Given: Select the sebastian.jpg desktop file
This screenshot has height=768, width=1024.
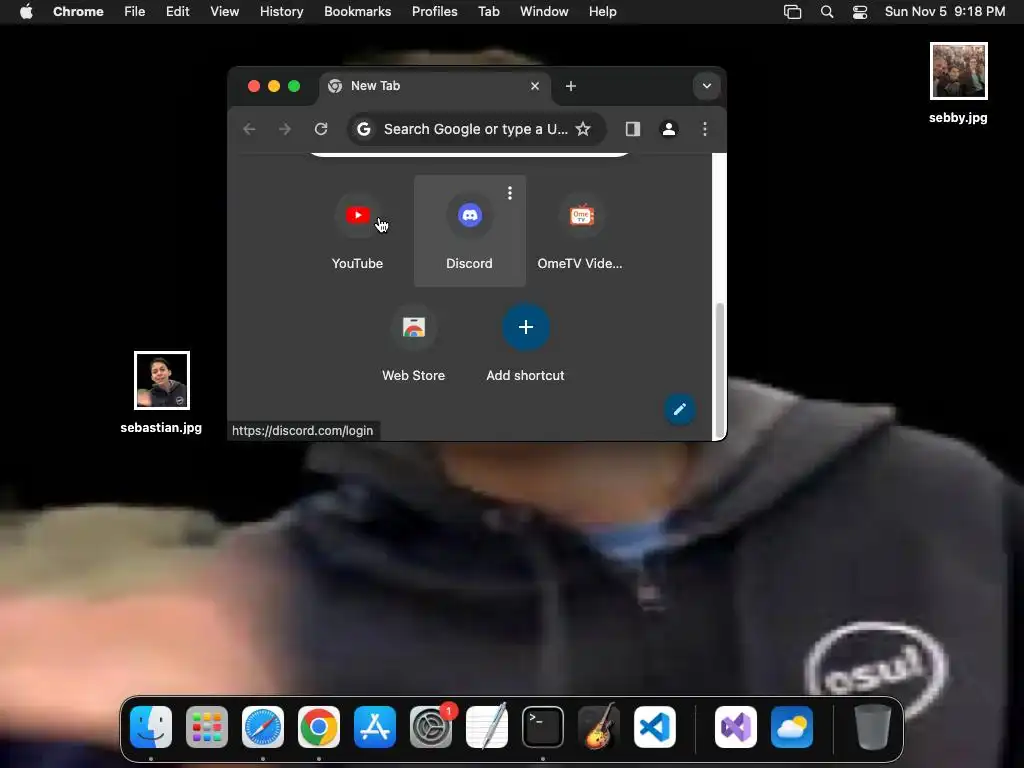Looking at the screenshot, I should tap(161, 392).
